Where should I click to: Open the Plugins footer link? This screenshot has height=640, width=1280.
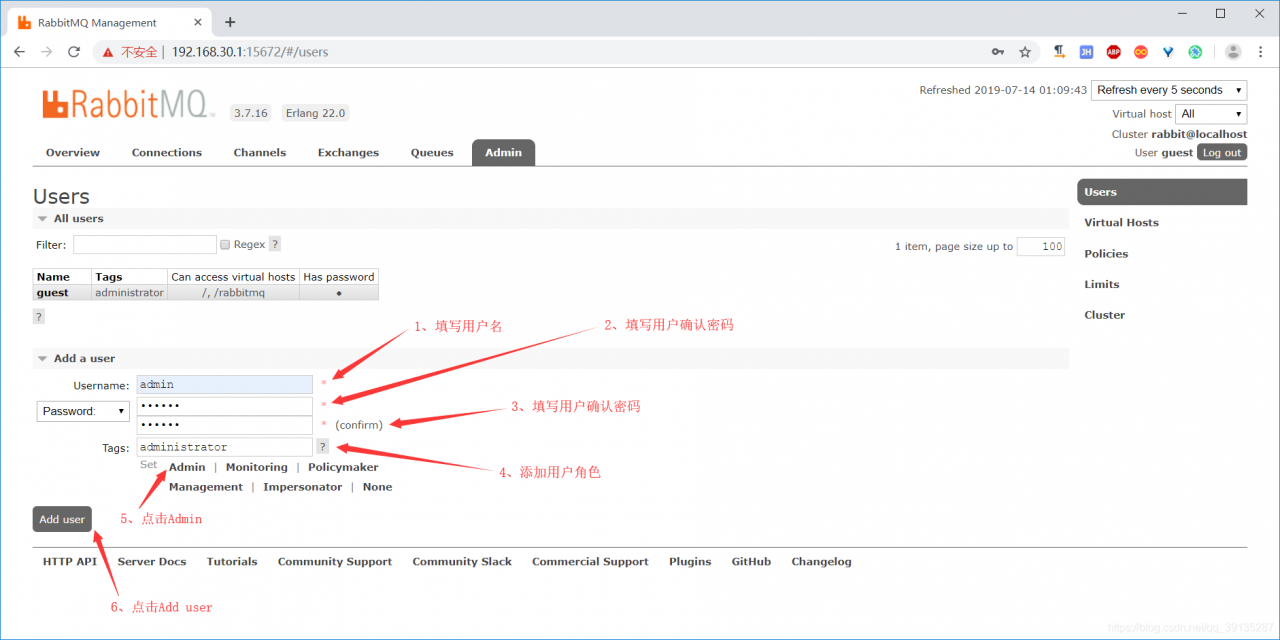tap(690, 562)
